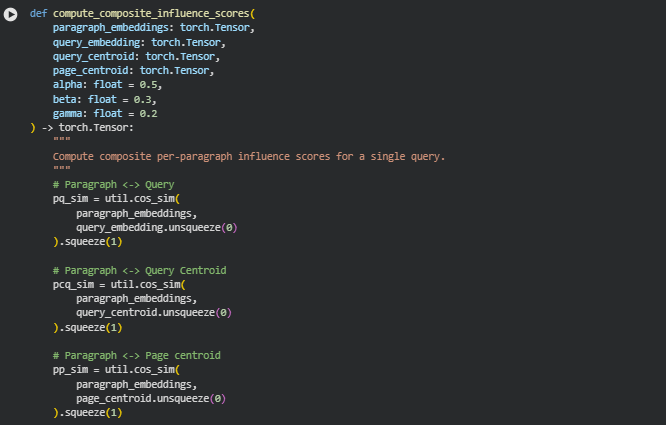Run the code cell
The height and width of the screenshot is (425, 666).
click(11, 15)
